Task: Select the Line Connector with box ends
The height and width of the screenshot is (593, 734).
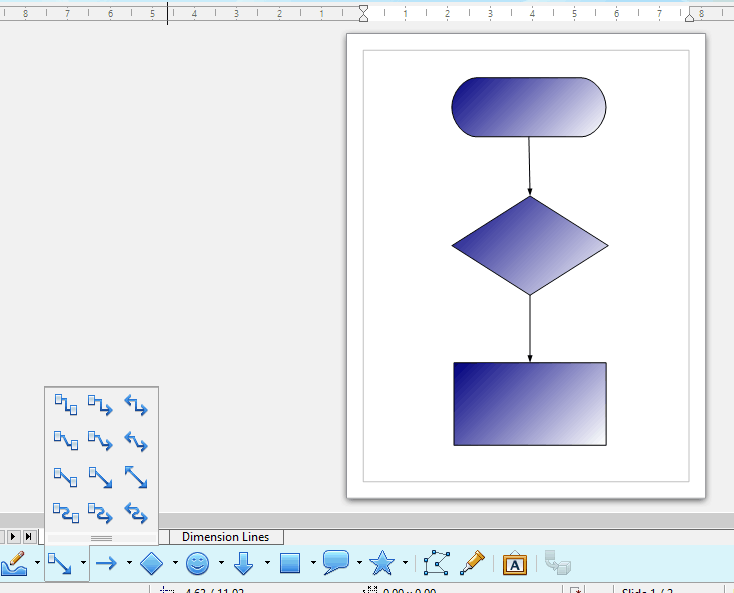Action: pos(66,441)
